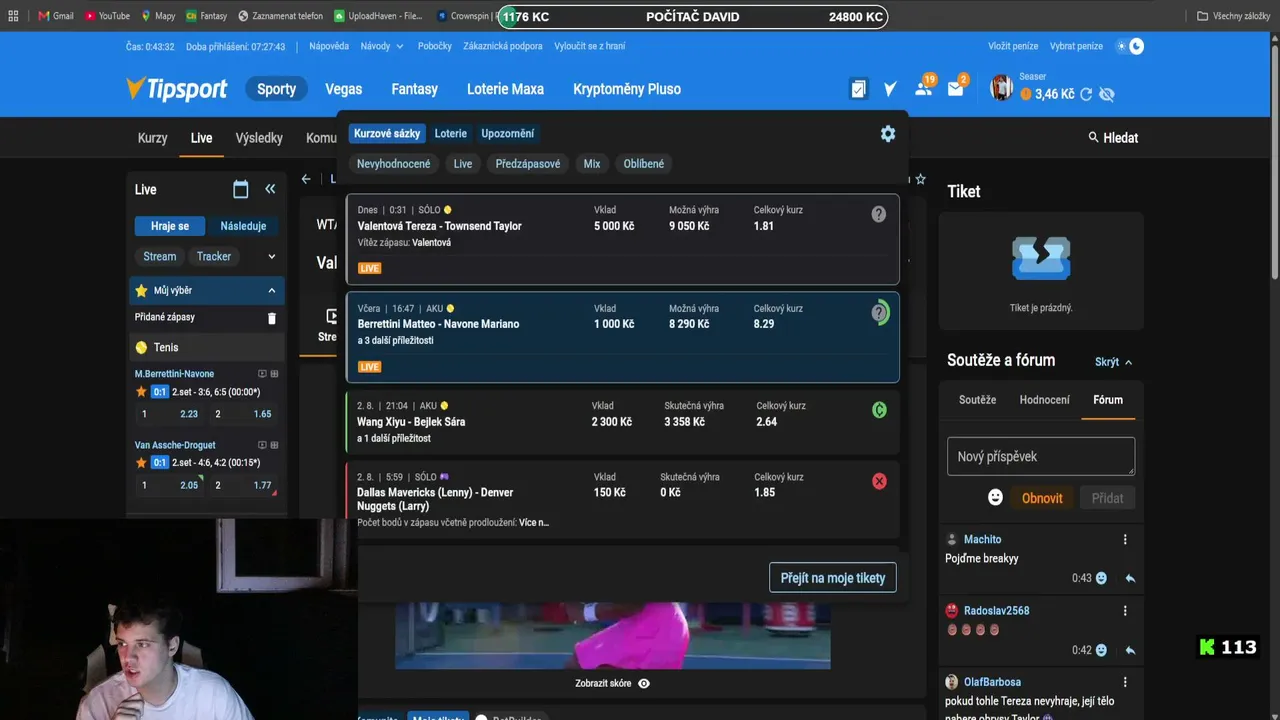The height and width of the screenshot is (720, 1280).
Task: Select Upozornění tab
Action: click(508, 133)
